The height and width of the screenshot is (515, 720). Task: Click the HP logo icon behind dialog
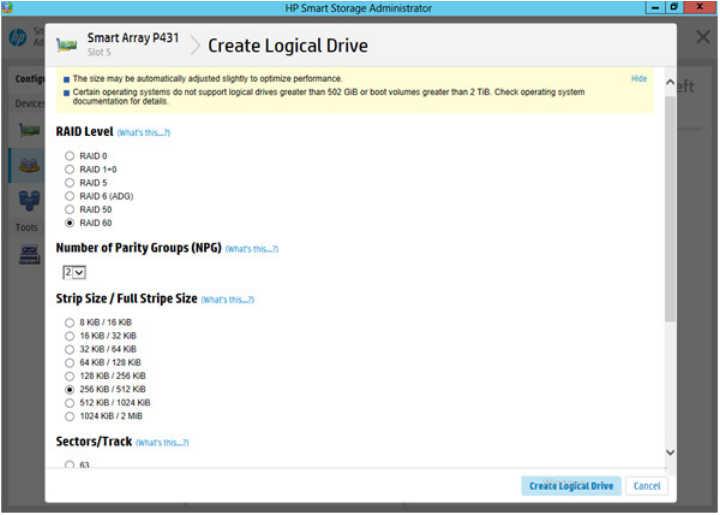tap(18, 37)
